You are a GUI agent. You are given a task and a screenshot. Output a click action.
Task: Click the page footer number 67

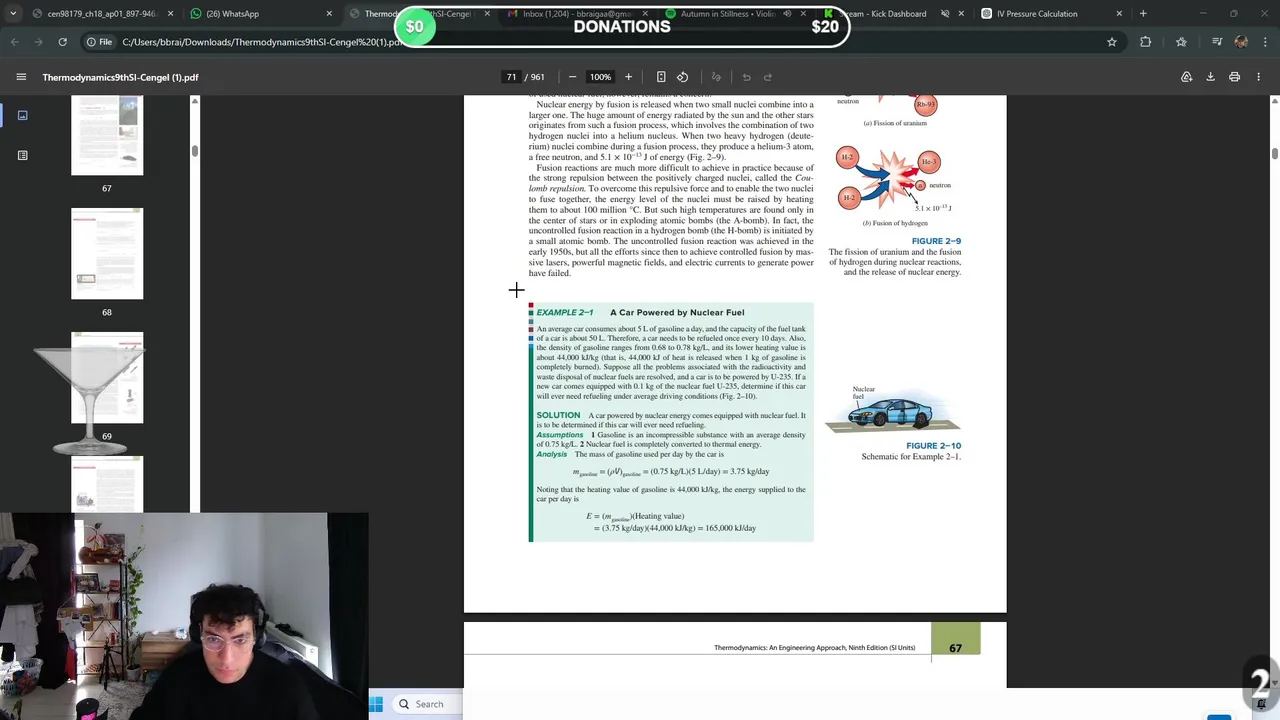(x=955, y=648)
